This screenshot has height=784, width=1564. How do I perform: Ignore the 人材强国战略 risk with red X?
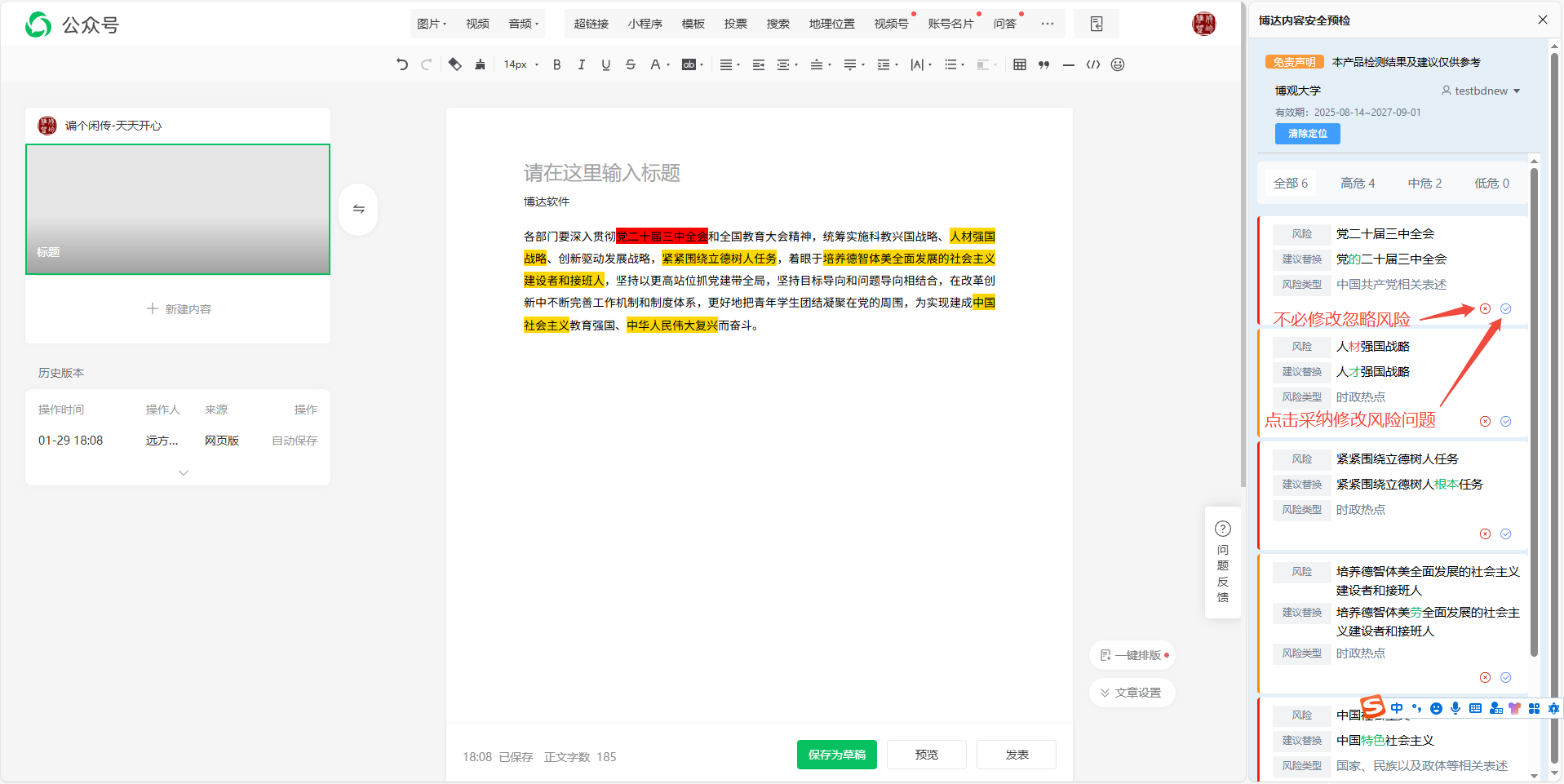(1485, 421)
